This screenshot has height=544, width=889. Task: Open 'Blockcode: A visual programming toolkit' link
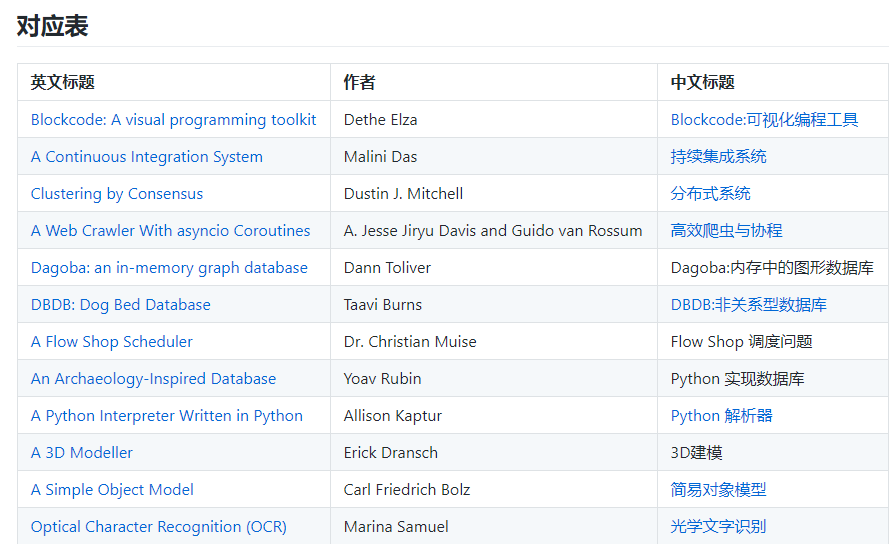click(173, 120)
